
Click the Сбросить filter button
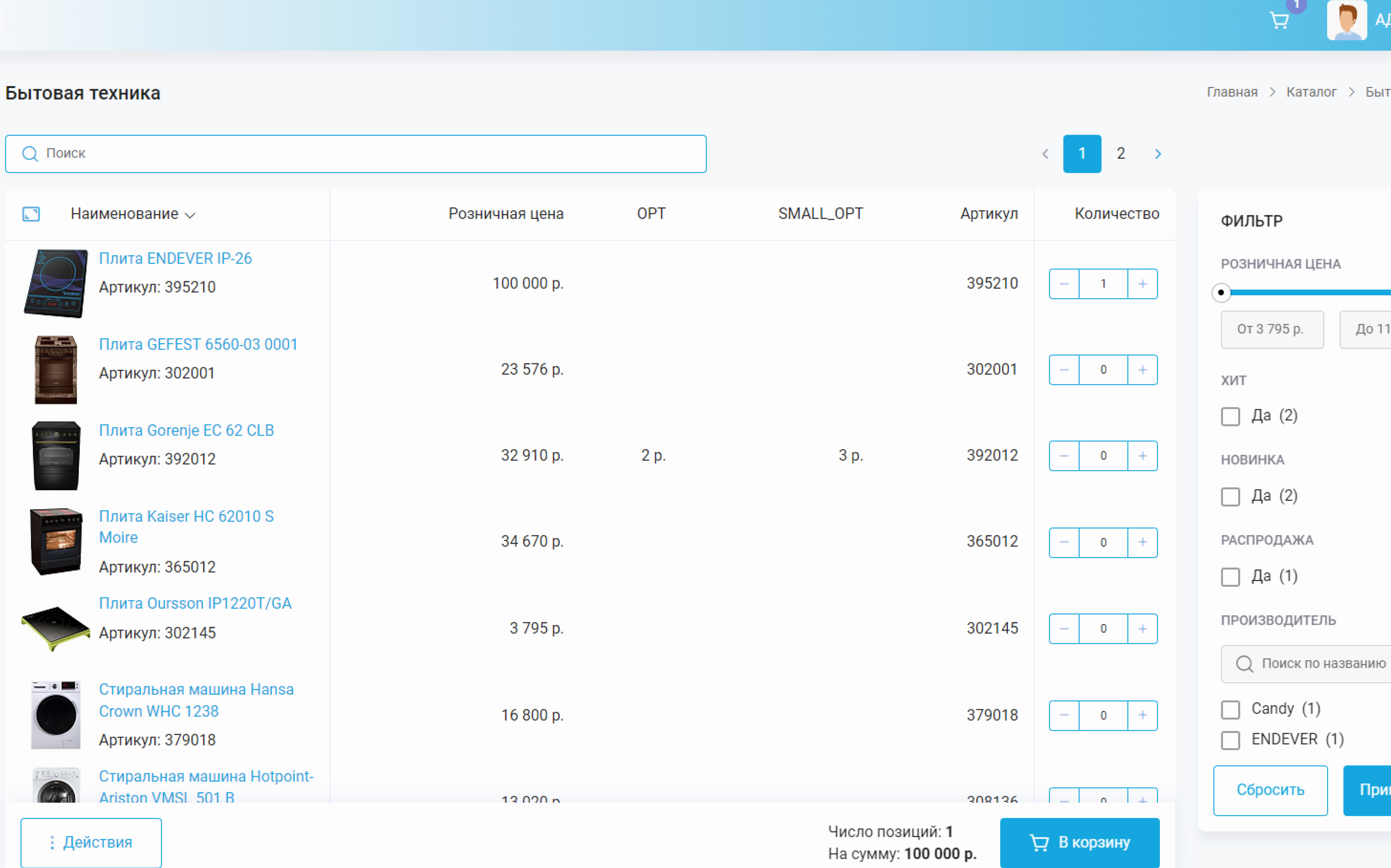(x=1270, y=790)
